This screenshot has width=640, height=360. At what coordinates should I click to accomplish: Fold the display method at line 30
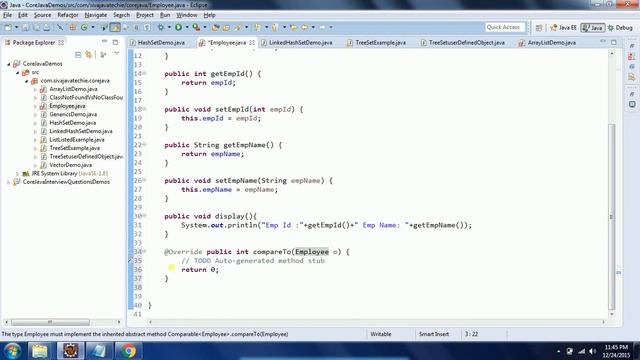(144, 216)
